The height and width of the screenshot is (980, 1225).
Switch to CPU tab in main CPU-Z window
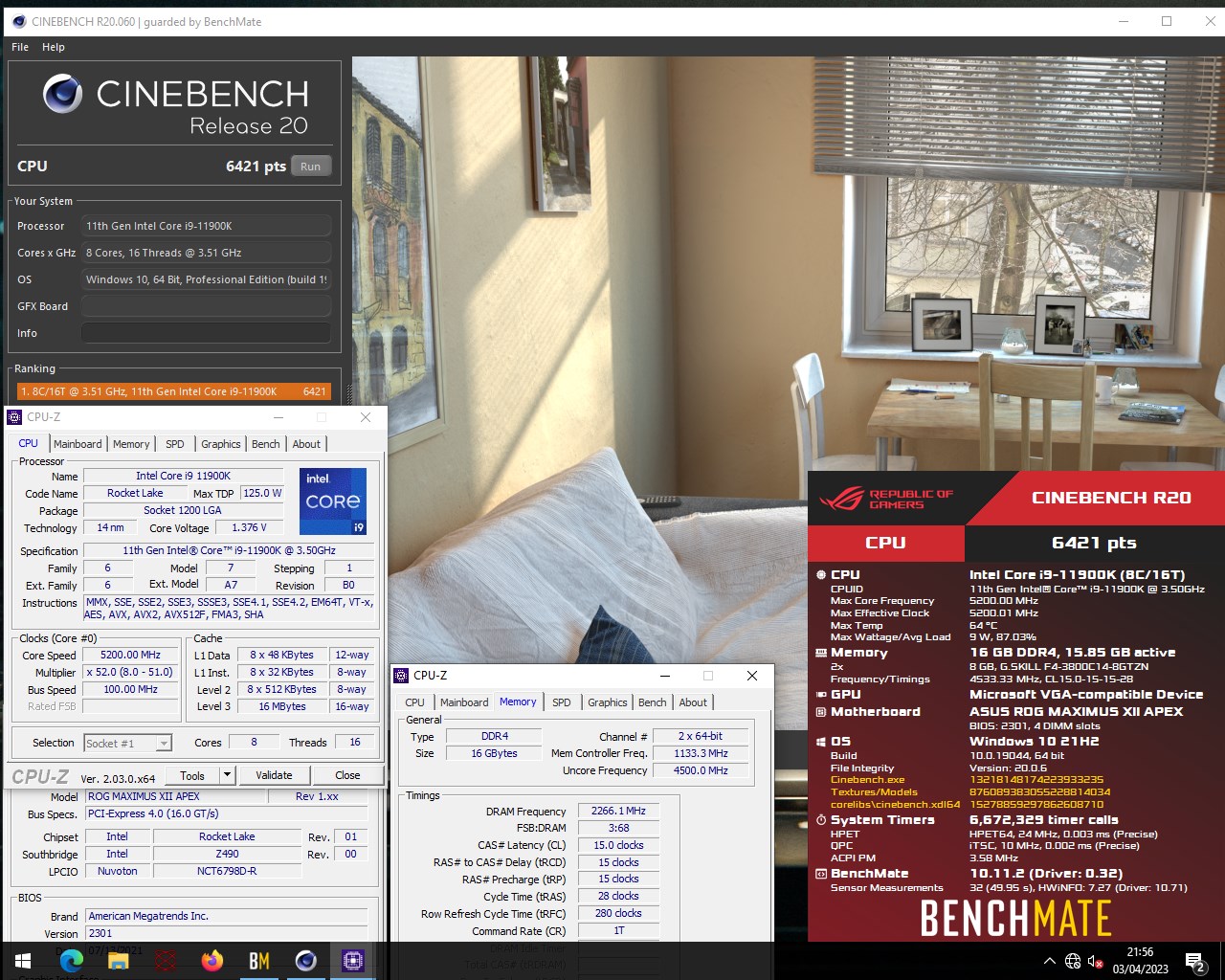pyautogui.click(x=29, y=444)
